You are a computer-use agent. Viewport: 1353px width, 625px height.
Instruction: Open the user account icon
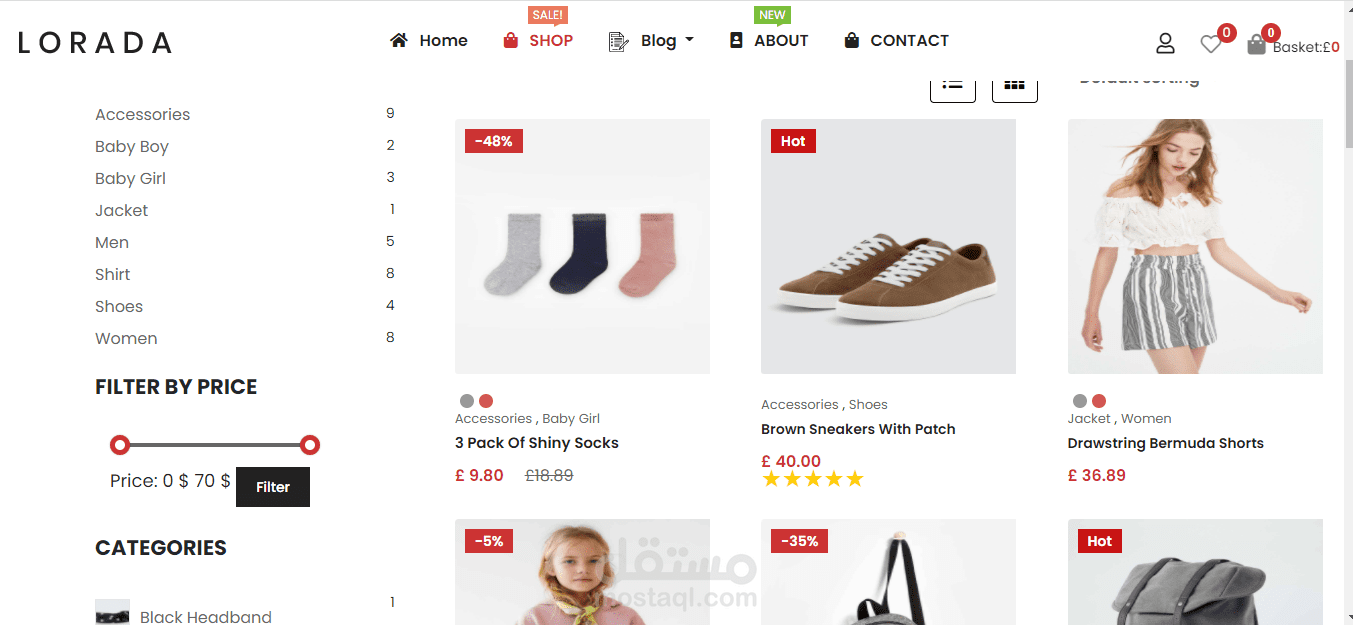pos(1165,44)
